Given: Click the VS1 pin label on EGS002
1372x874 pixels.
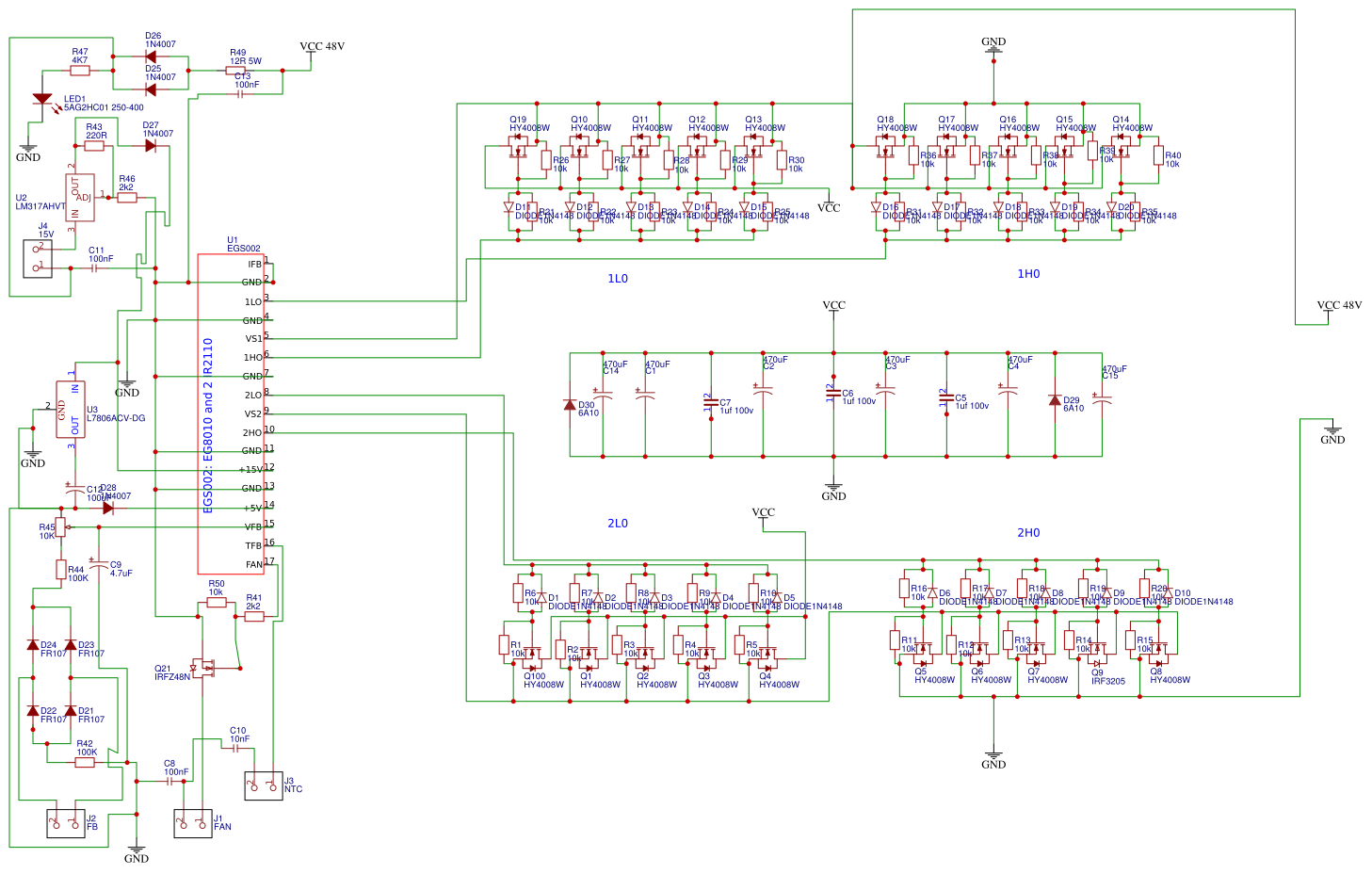Looking at the screenshot, I should pos(254,339).
